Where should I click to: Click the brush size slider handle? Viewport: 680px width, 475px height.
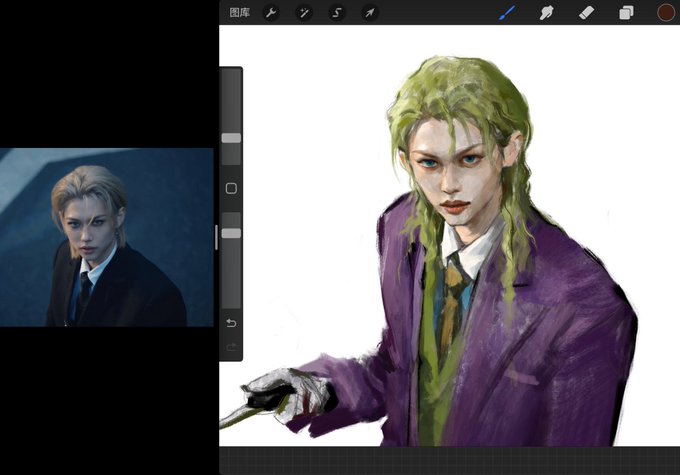click(x=231, y=138)
